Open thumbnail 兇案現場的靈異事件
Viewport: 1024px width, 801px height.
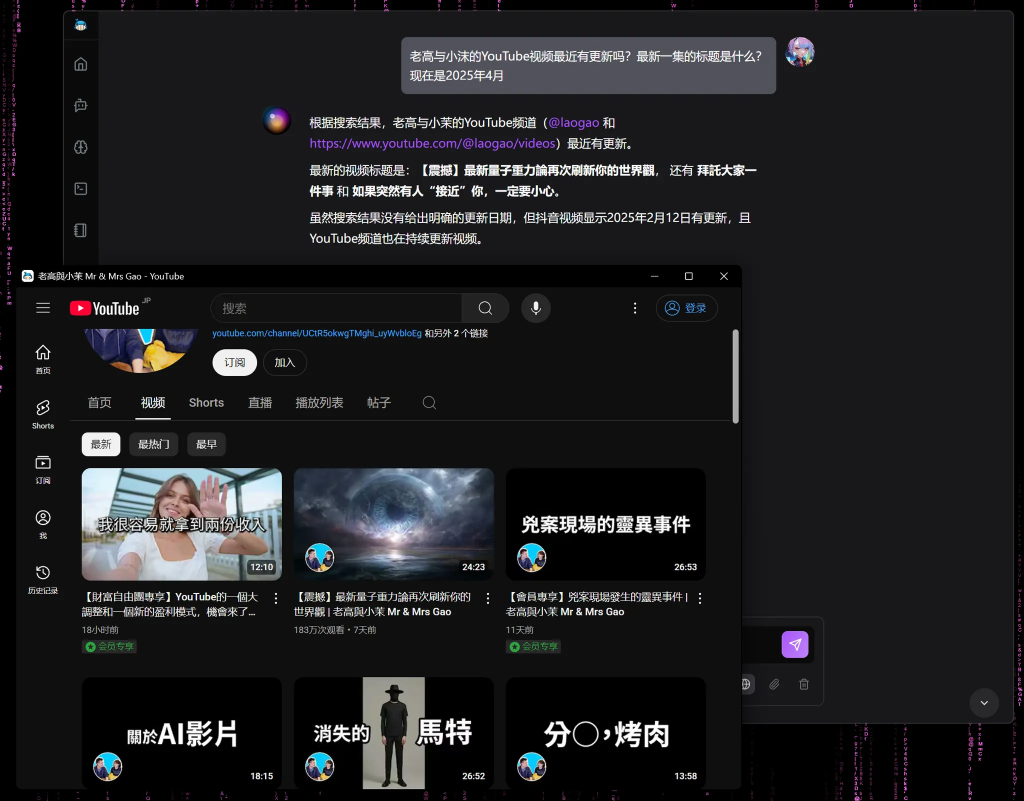(x=606, y=524)
